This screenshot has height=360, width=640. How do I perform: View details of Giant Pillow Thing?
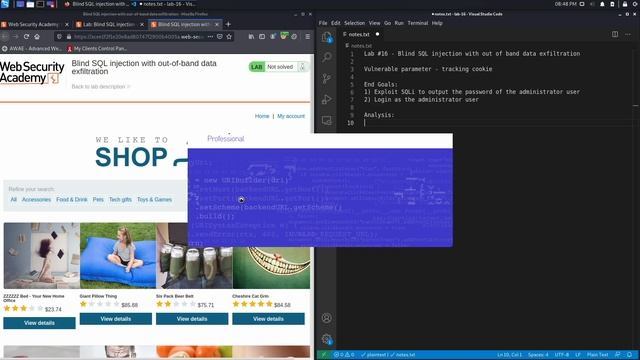pyautogui.click(x=116, y=319)
